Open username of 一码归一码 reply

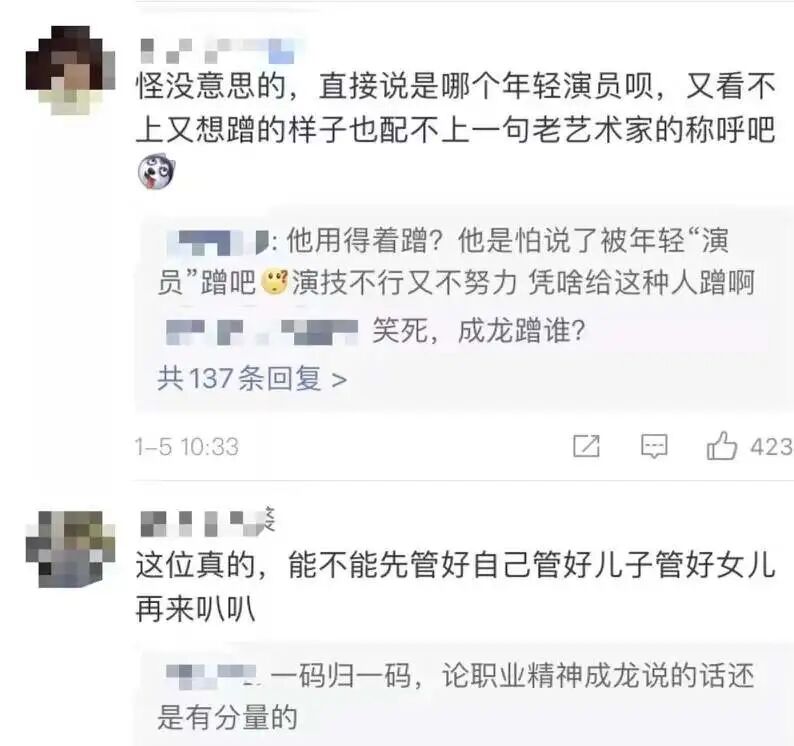click(213, 674)
